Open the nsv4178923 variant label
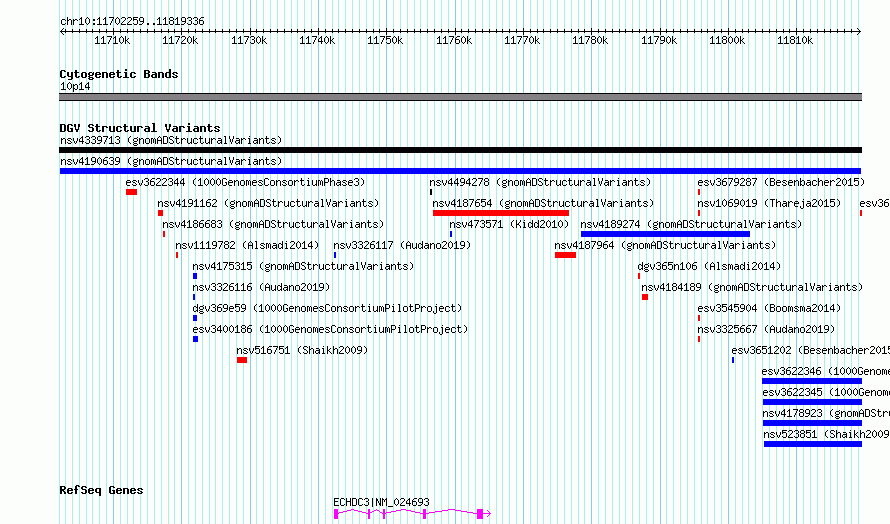The height and width of the screenshot is (524, 890). click(x=826, y=413)
